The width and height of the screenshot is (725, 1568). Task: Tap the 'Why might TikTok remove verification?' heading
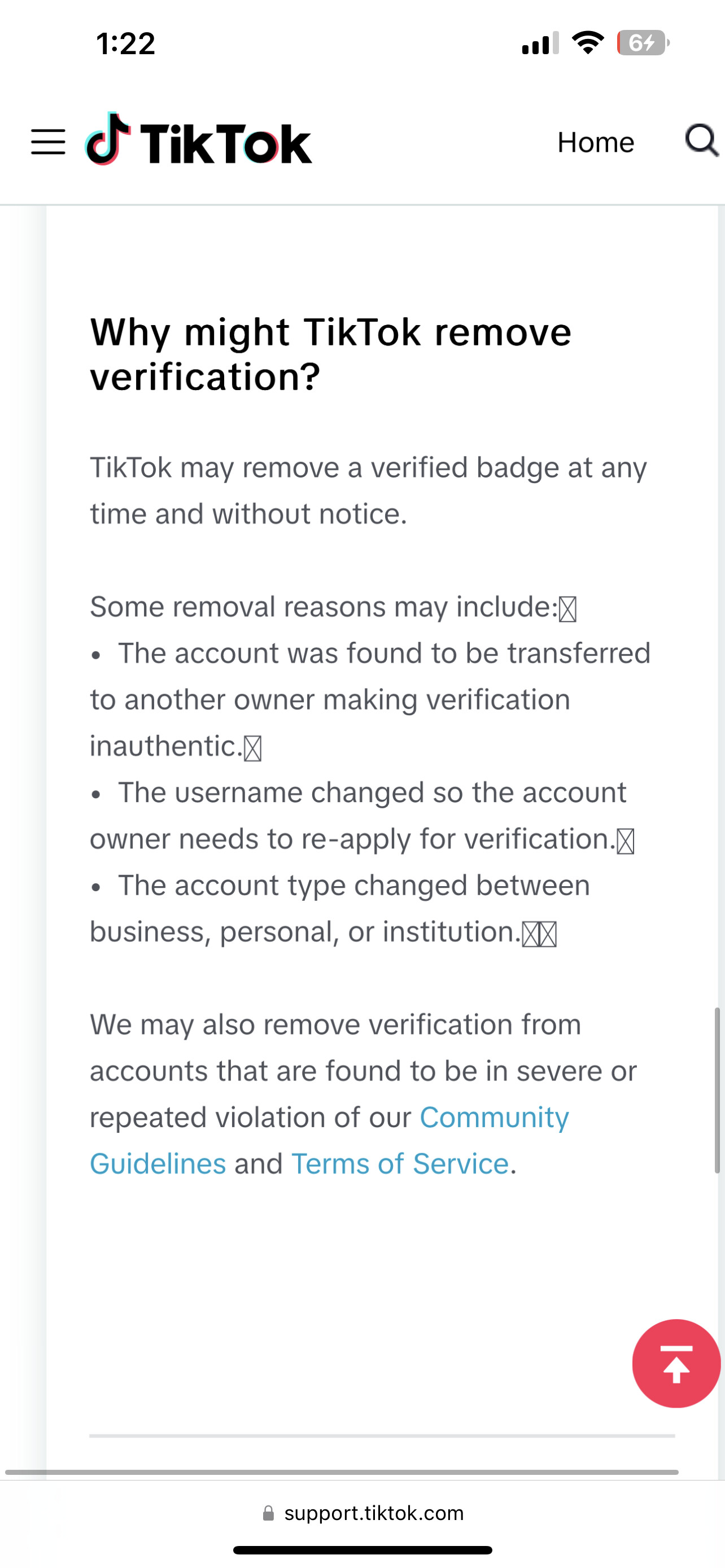click(x=330, y=354)
